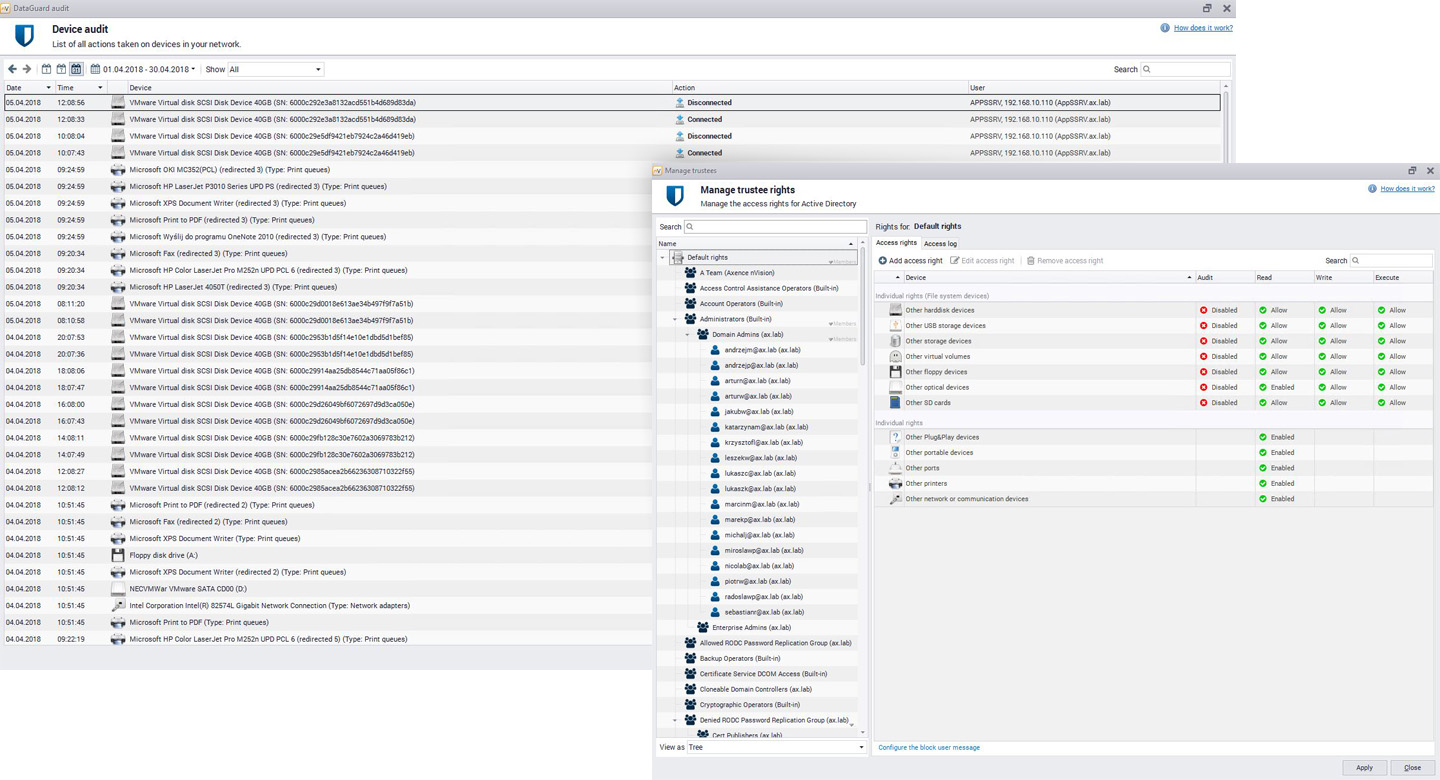Toggle Audit status for Other harddisk devices
The image size is (1440, 780).
(1219, 310)
